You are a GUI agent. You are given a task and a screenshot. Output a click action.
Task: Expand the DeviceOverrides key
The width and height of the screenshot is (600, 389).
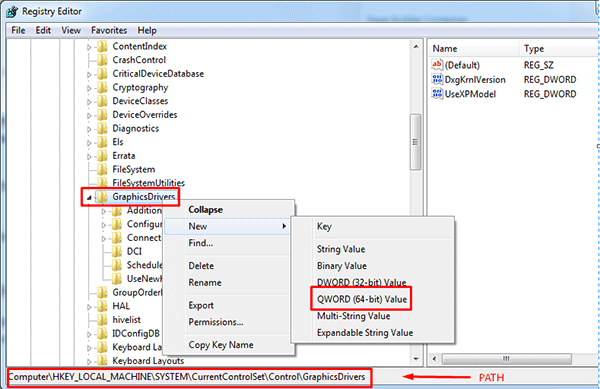tap(89, 116)
